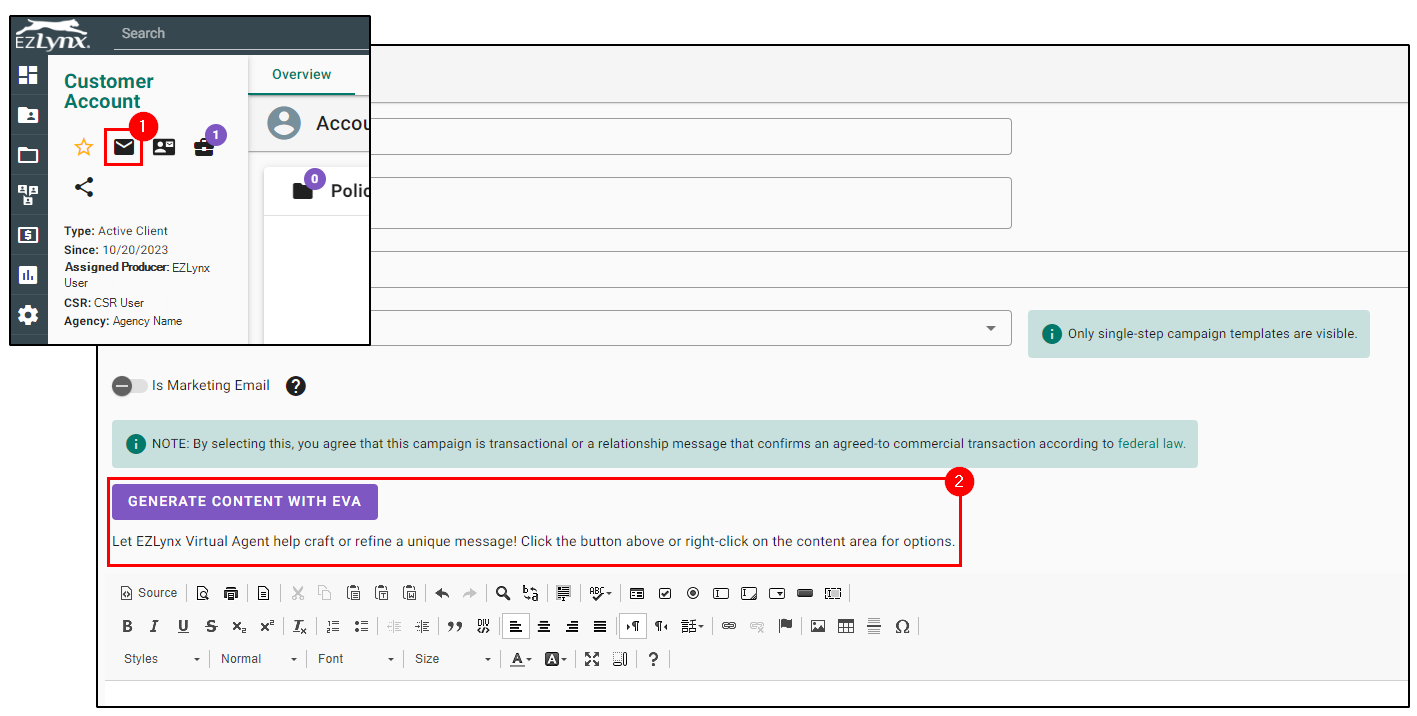Open the contacts folder icon in sidebar
The image size is (1417, 716).
(28, 115)
